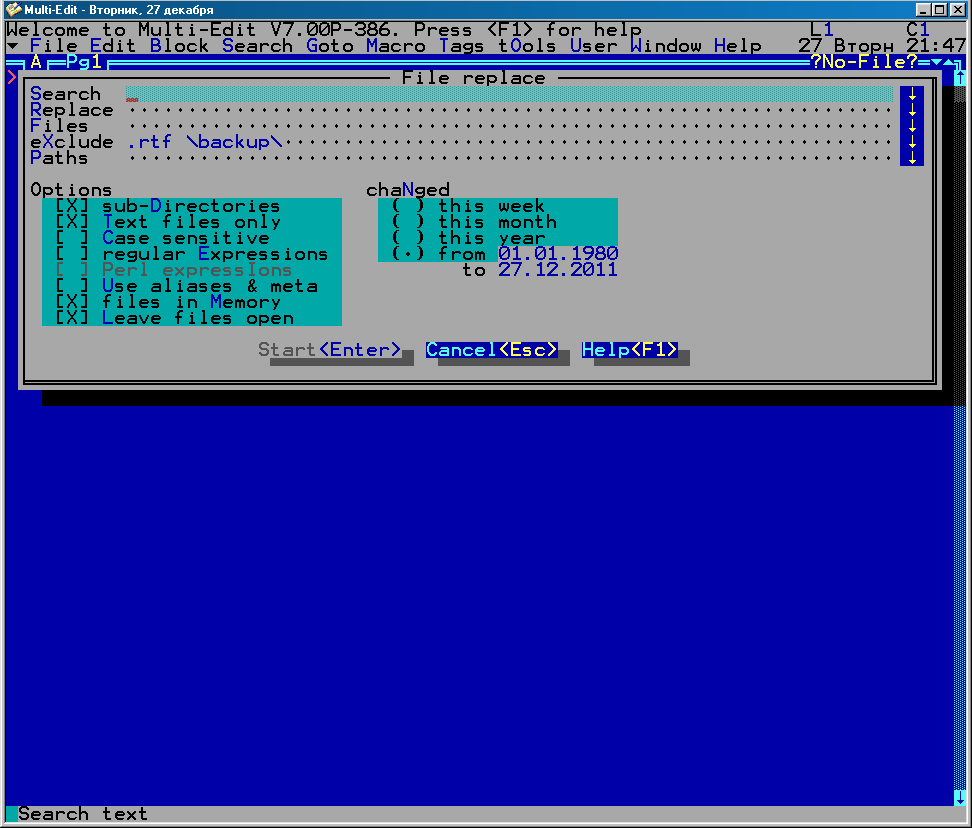The width and height of the screenshot is (972, 828).
Task: Open the File menu
Action: pyautogui.click(x=54, y=46)
